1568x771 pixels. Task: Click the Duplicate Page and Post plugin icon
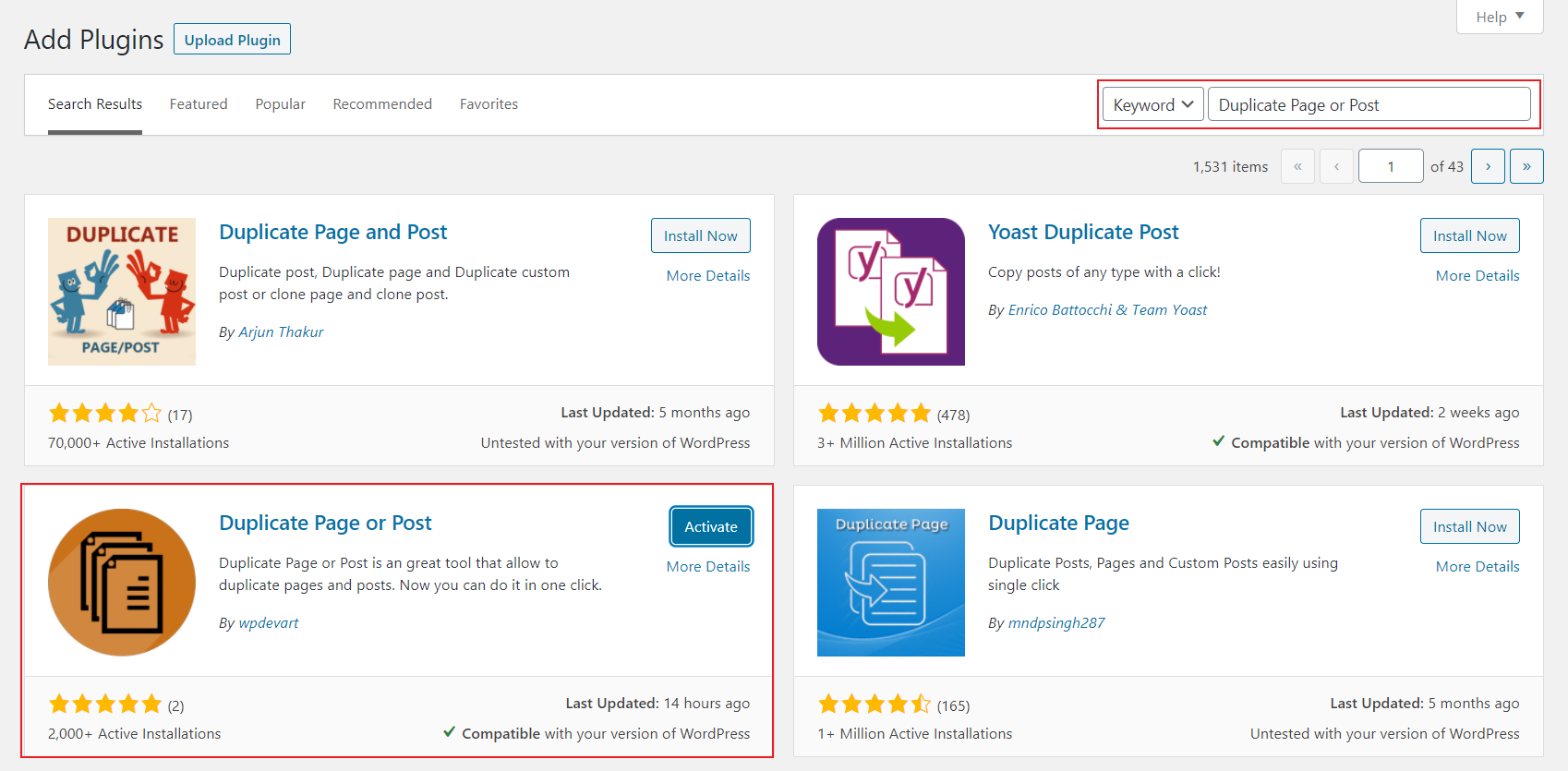pos(122,292)
